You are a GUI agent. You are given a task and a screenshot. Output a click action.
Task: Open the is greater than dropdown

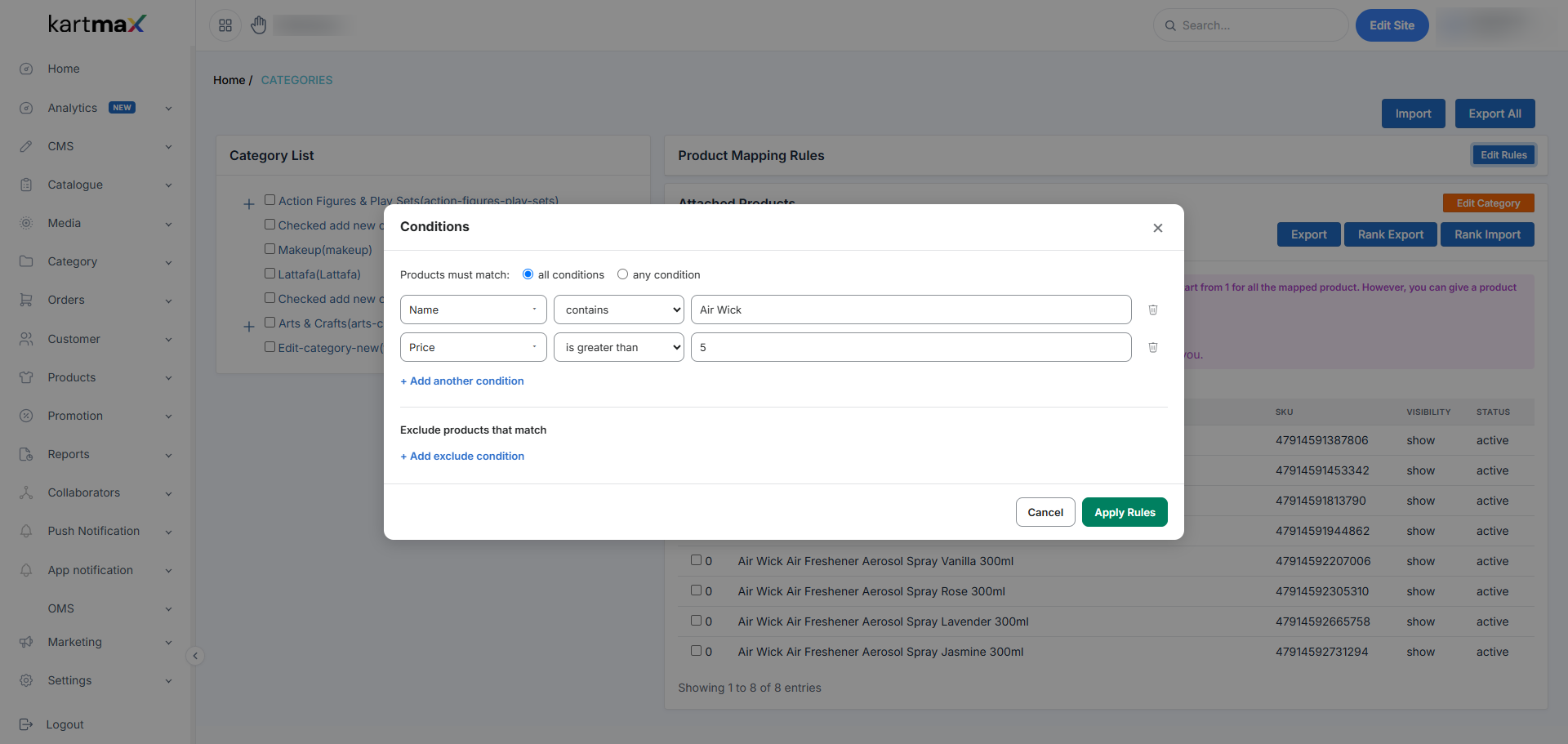tap(619, 347)
